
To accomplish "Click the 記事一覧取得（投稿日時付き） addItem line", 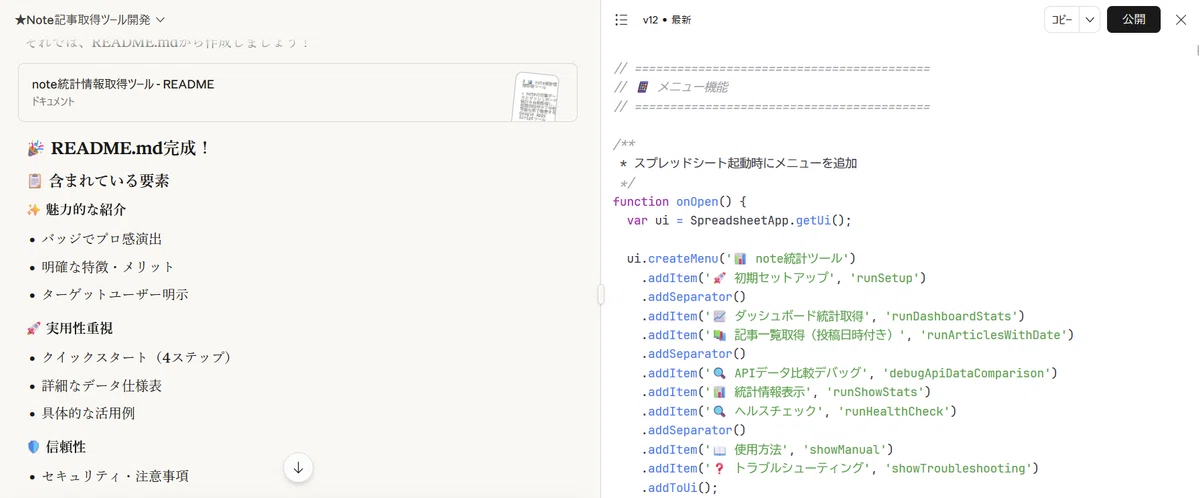I will tap(858, 335).
